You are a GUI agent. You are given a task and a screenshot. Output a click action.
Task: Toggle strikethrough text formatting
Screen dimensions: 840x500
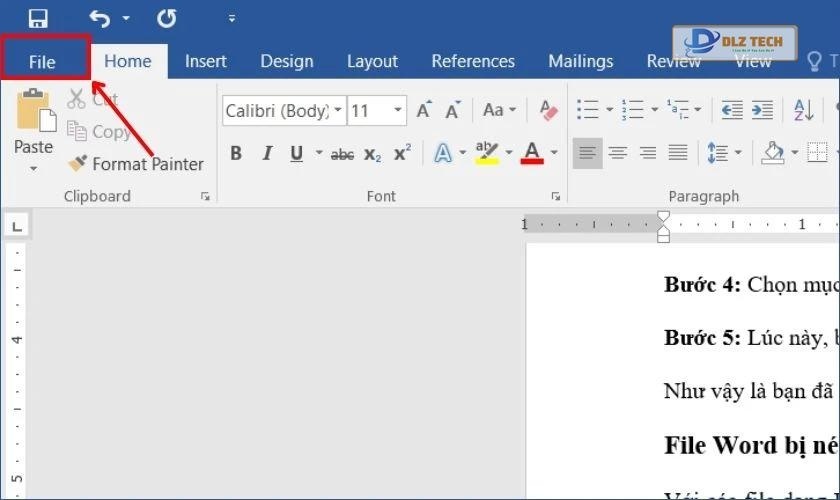click(x=342, y=154)
